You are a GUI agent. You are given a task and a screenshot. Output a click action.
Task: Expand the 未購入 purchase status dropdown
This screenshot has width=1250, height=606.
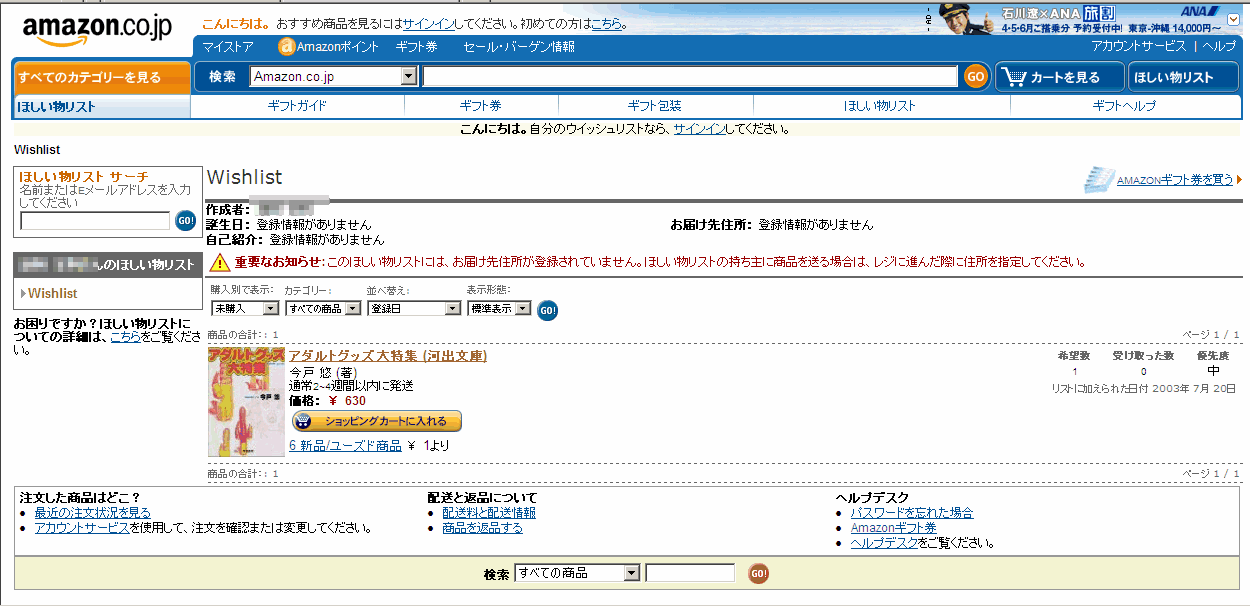(270, 309)
